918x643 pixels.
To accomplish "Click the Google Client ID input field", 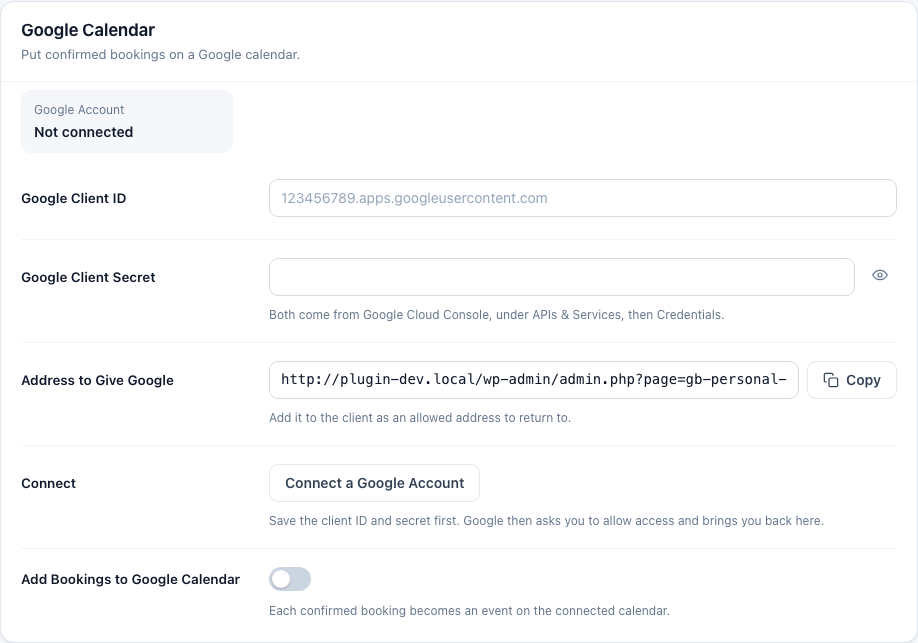I will click(x=583, y=198).
